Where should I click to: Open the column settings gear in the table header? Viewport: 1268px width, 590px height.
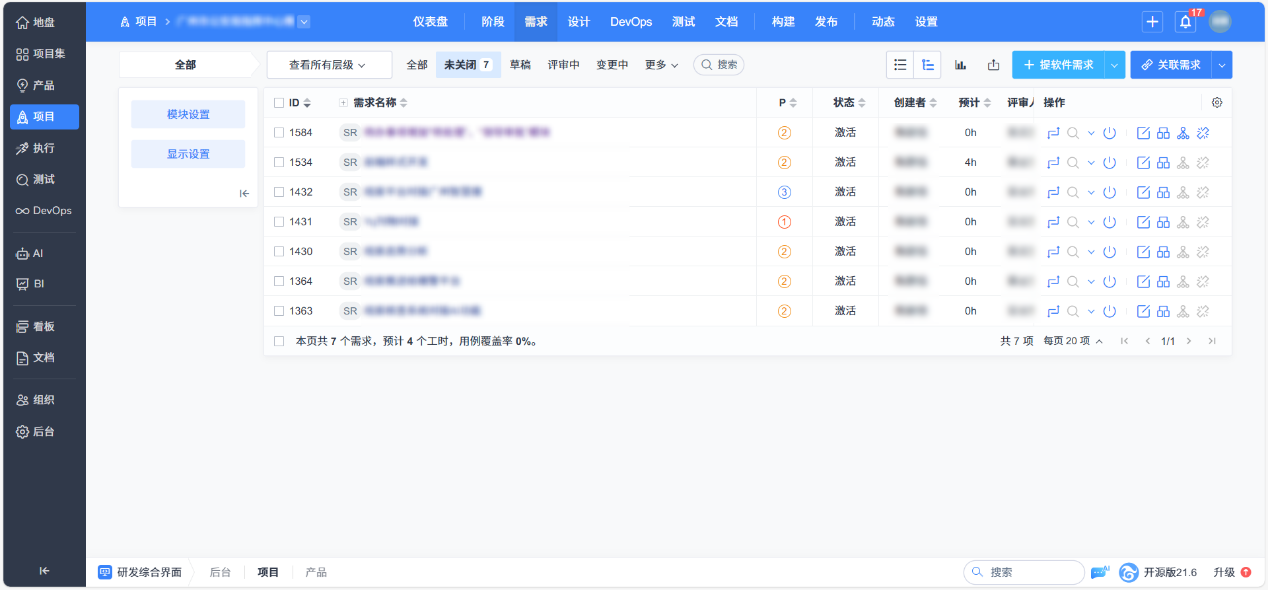[1217, 101]
